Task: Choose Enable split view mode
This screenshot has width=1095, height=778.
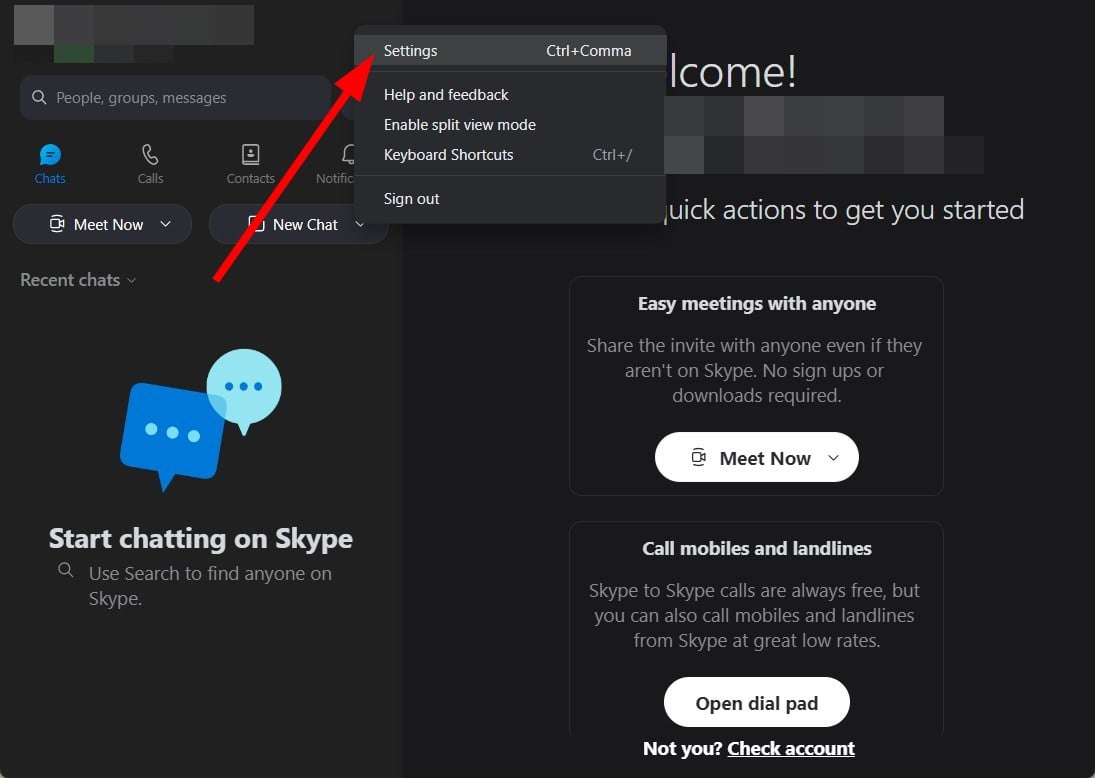Action: click(x=460, y=125)
